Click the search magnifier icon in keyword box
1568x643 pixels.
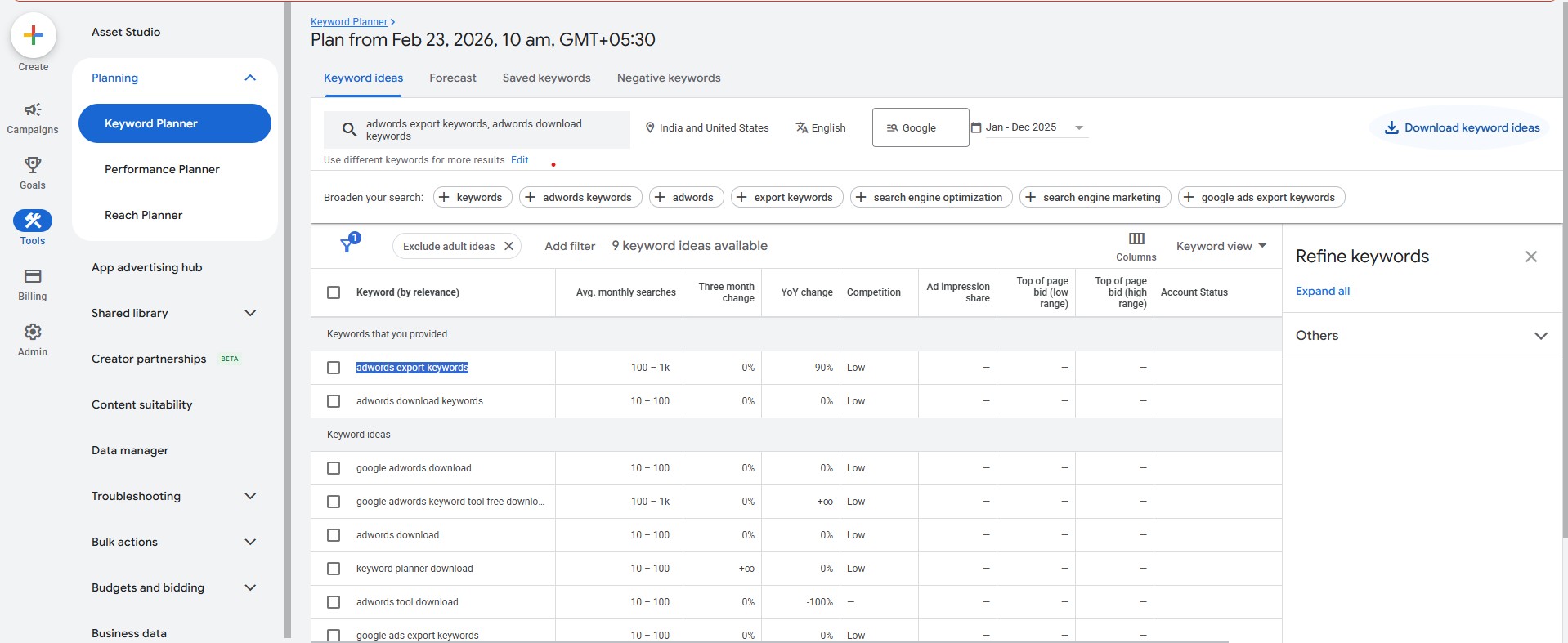click(349, 129)
